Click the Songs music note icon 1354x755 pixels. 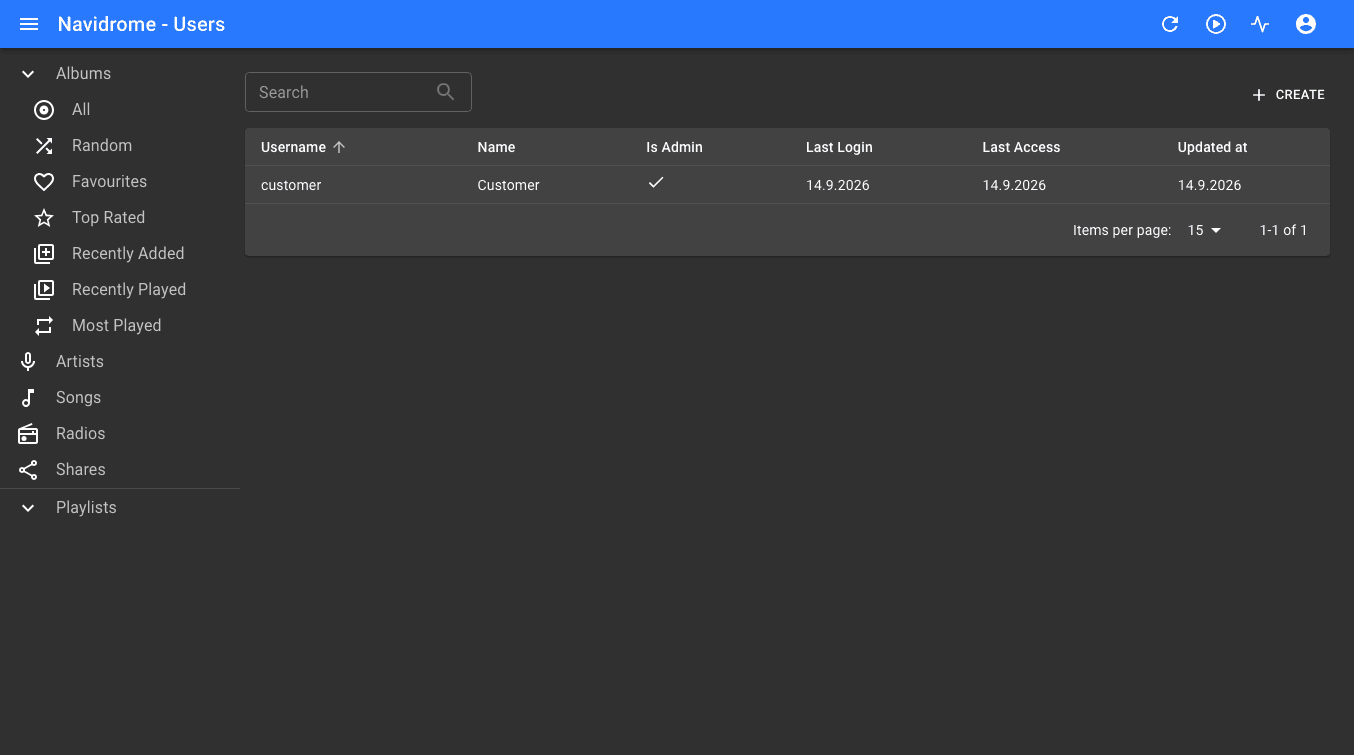(x=28, y=398)
